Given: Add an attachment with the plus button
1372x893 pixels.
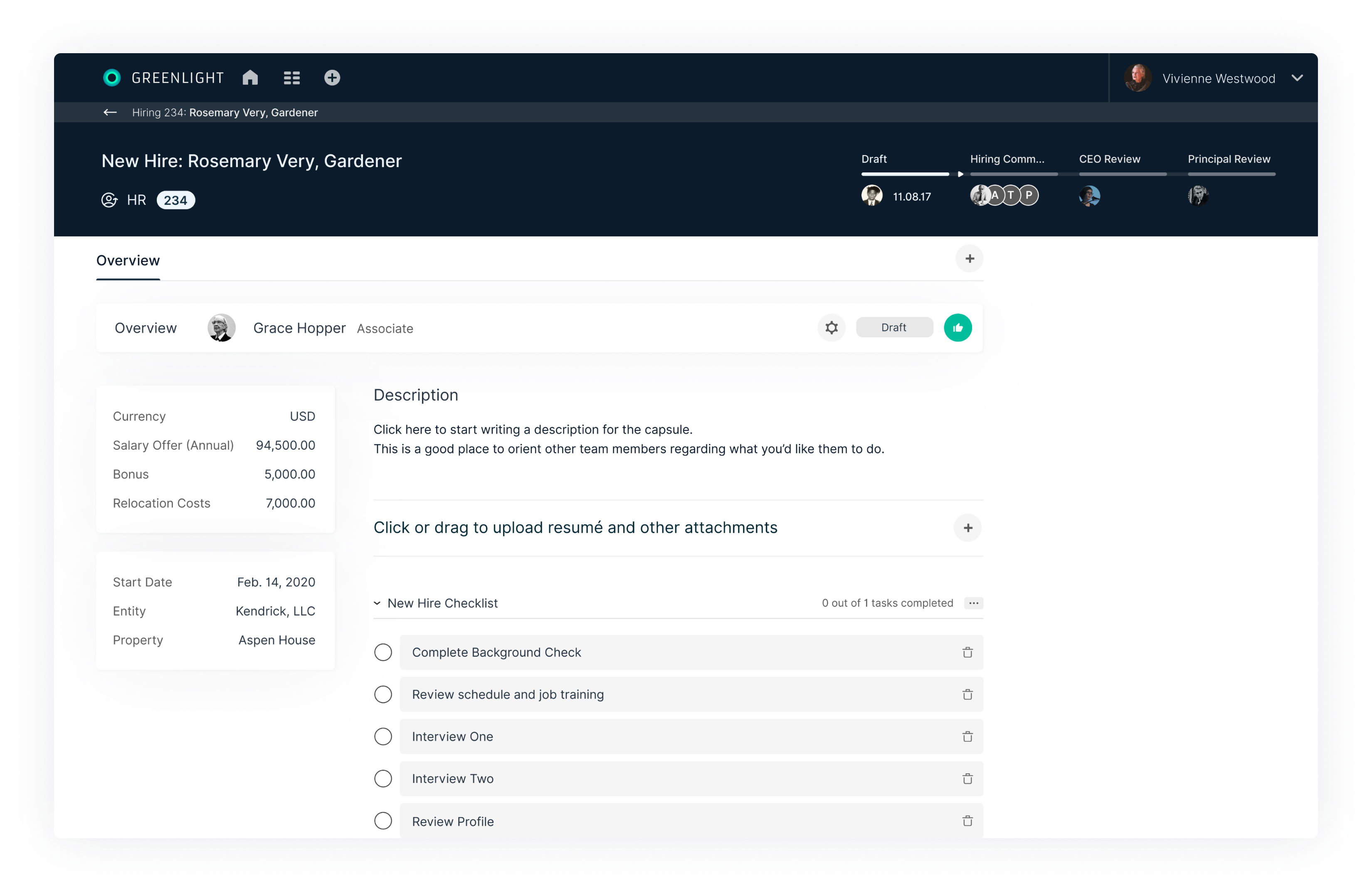Looking at the screenshot, I should coord(968,528).
